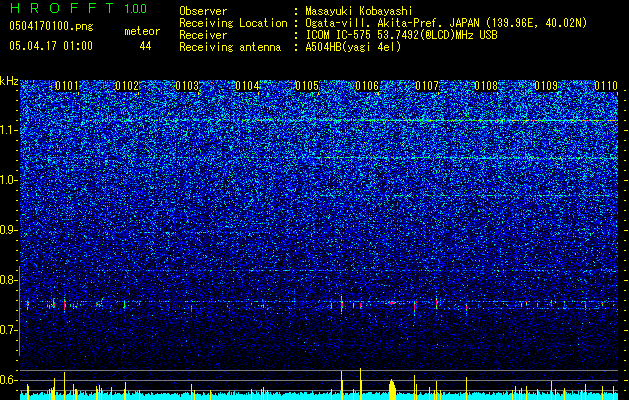Select the file name 0504170100.png
Image resolution: width=629 pixels, height=400 pixels.
(51, 26)
